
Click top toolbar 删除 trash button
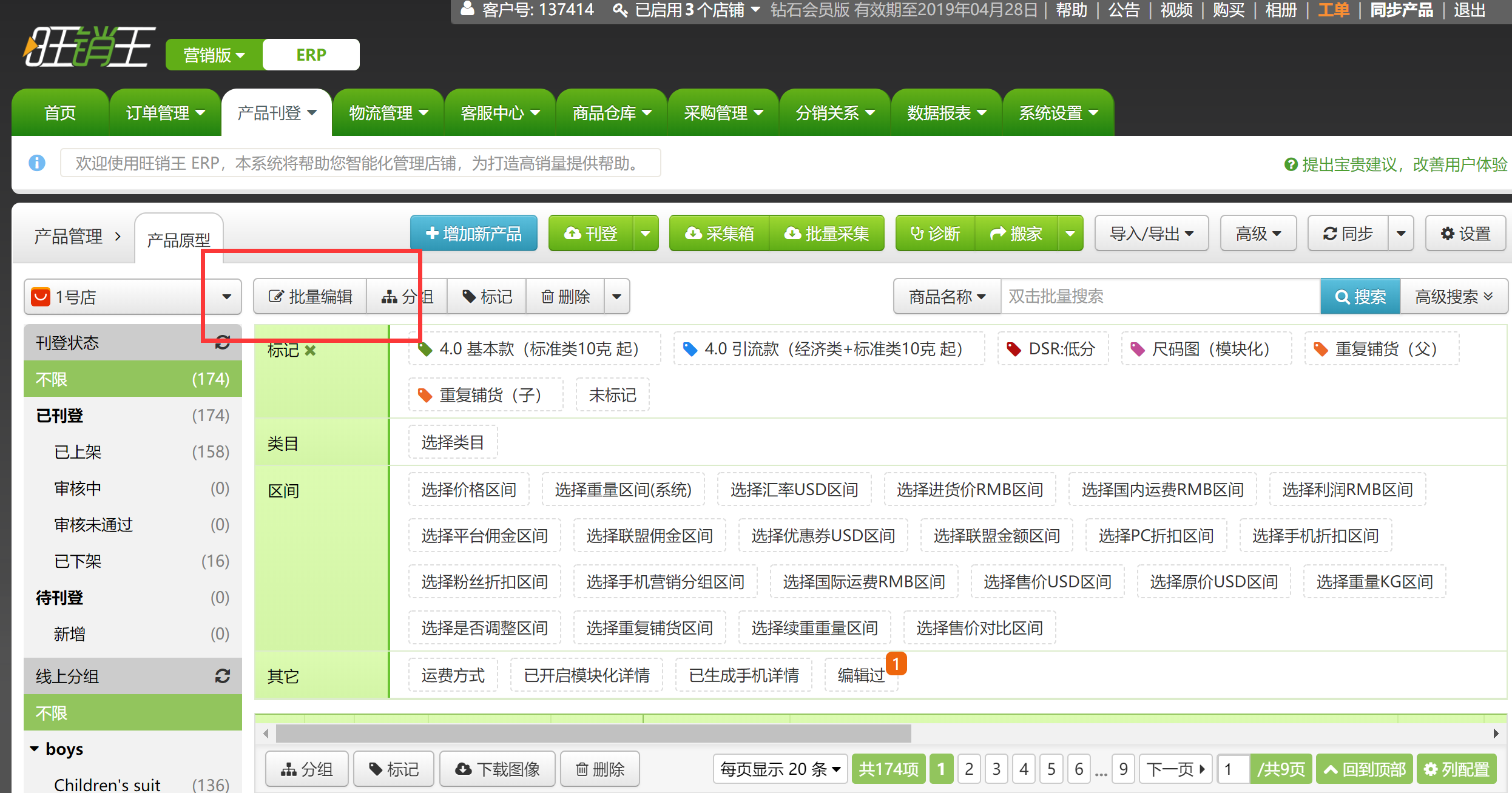[x=565, y=296]
